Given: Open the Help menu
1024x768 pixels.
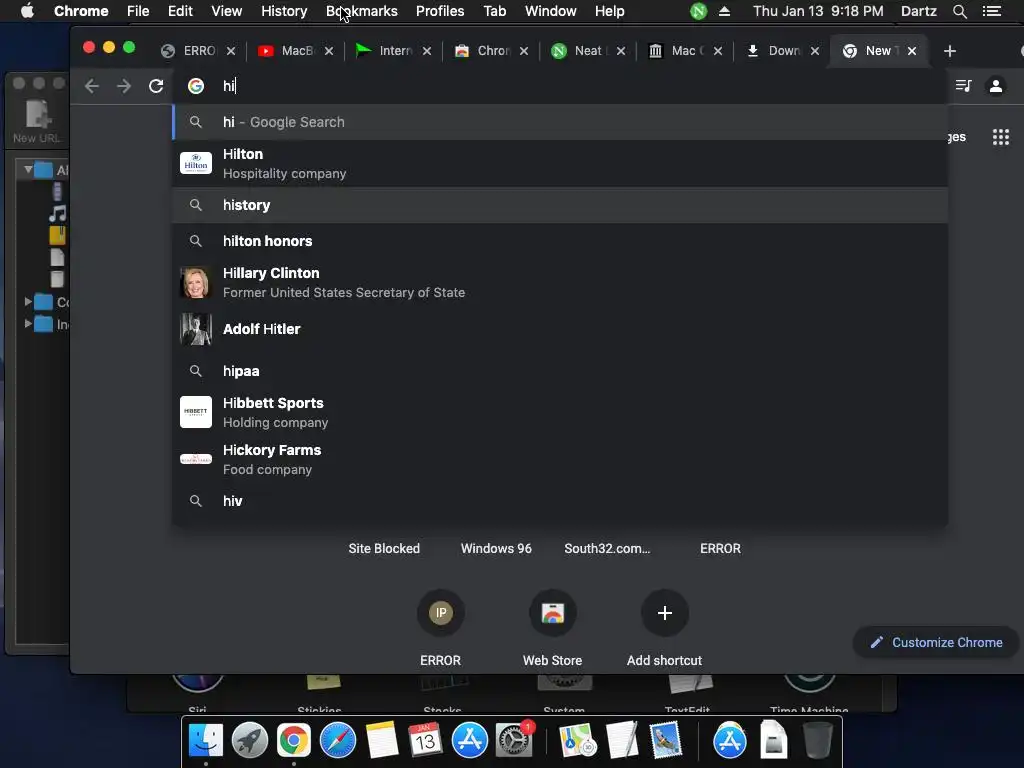Looking at the screenshot, I should [x=609, y=11].
